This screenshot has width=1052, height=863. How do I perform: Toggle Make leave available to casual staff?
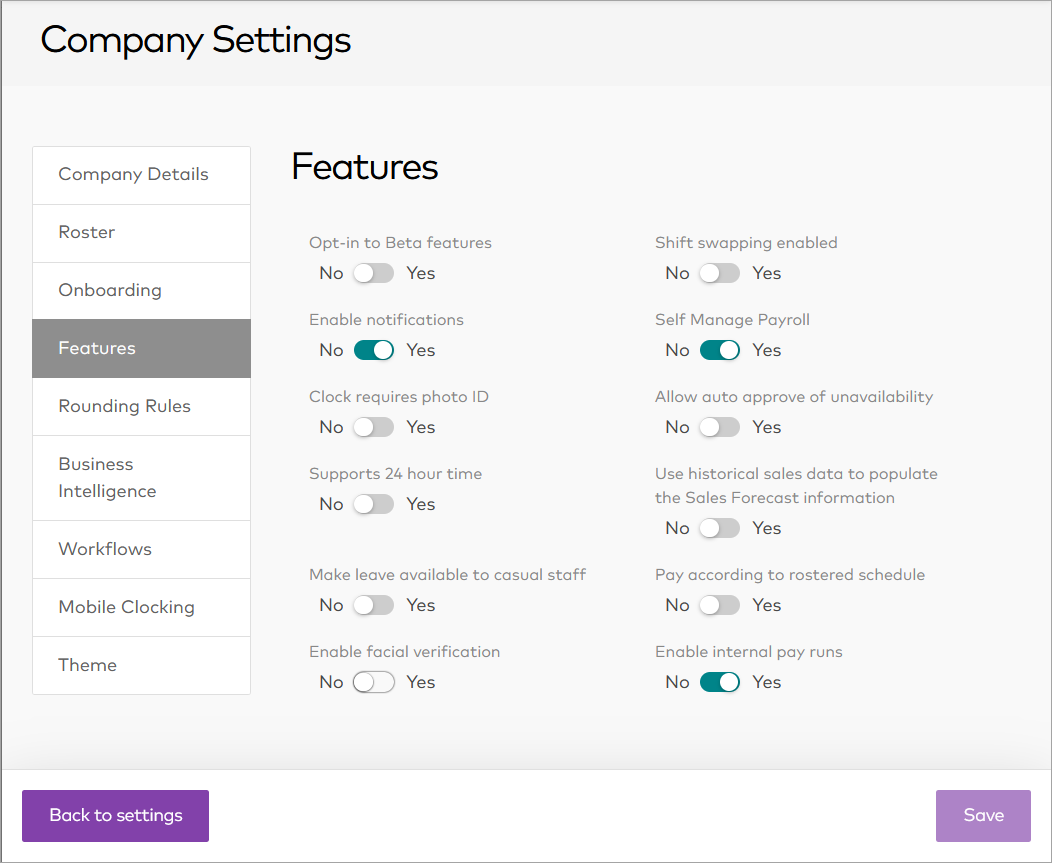pos(374,605)
